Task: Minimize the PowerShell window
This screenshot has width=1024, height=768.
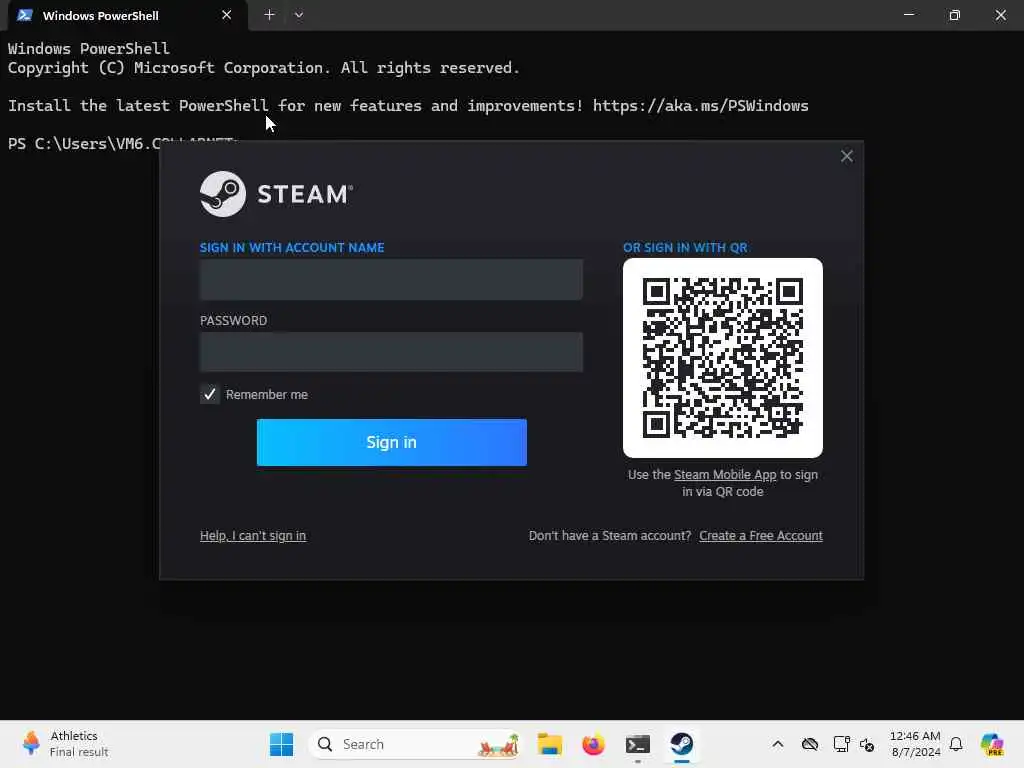Action: pos(908,14)
